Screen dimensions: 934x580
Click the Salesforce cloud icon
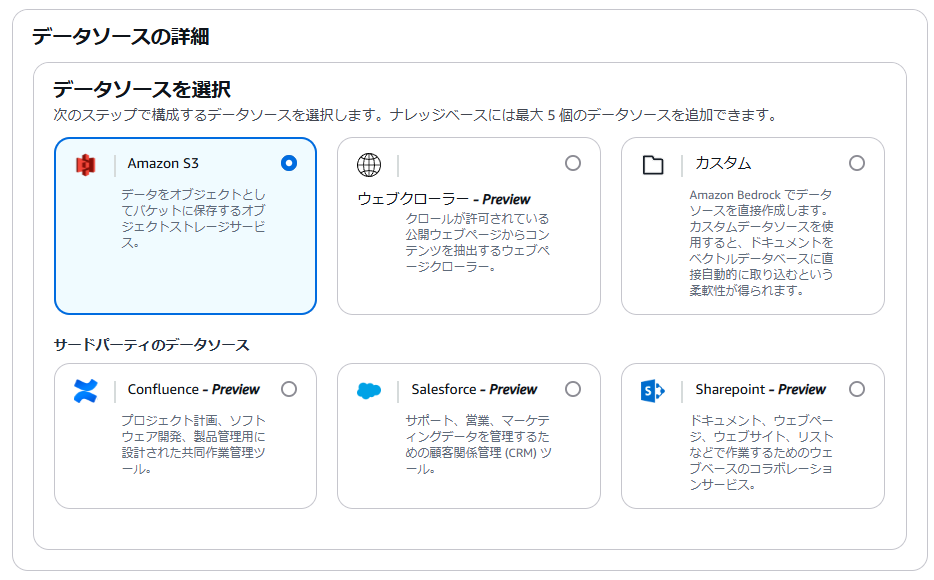point(369,391)
